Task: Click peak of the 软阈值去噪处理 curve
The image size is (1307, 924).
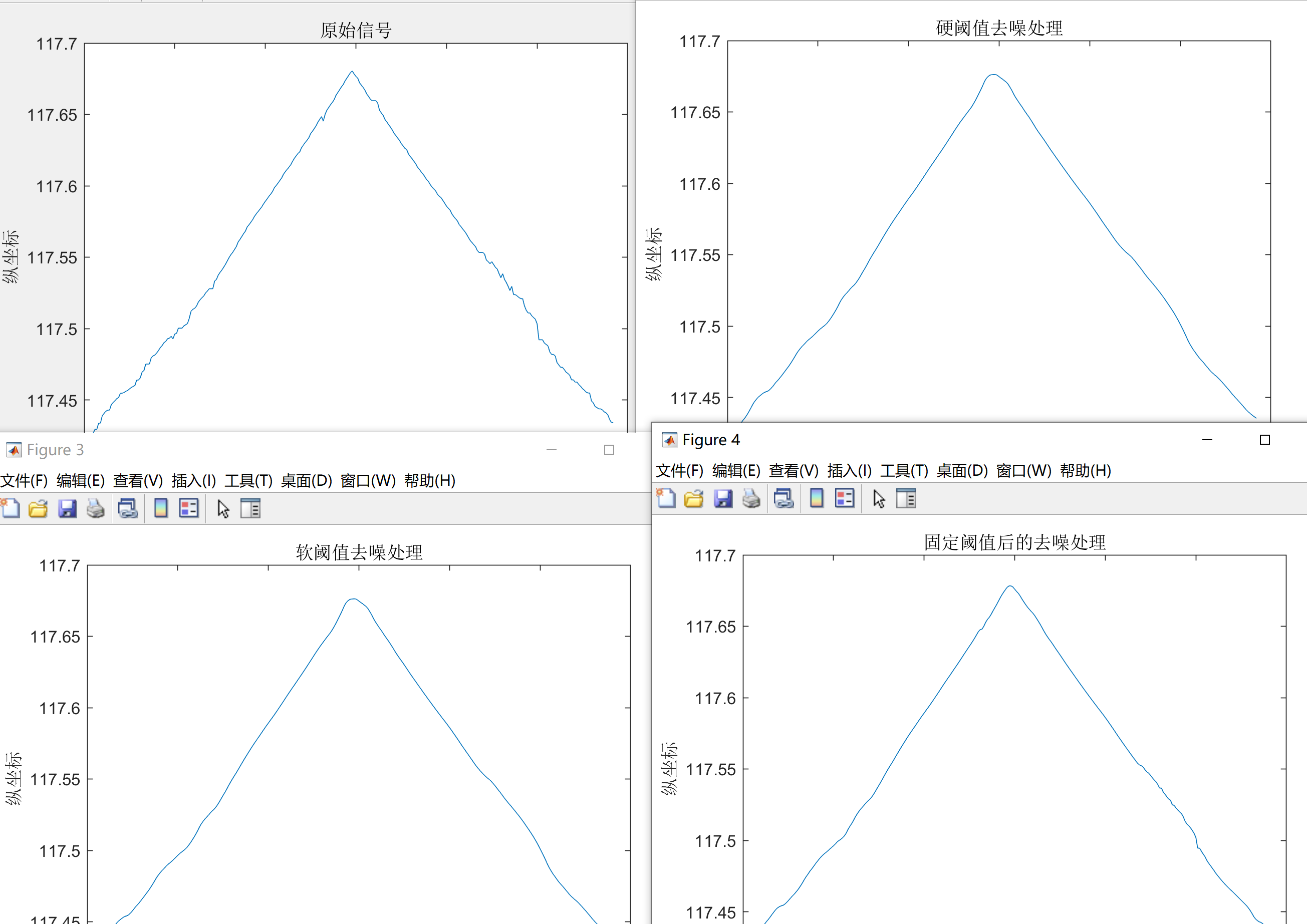Action: (x=354, y=599)
